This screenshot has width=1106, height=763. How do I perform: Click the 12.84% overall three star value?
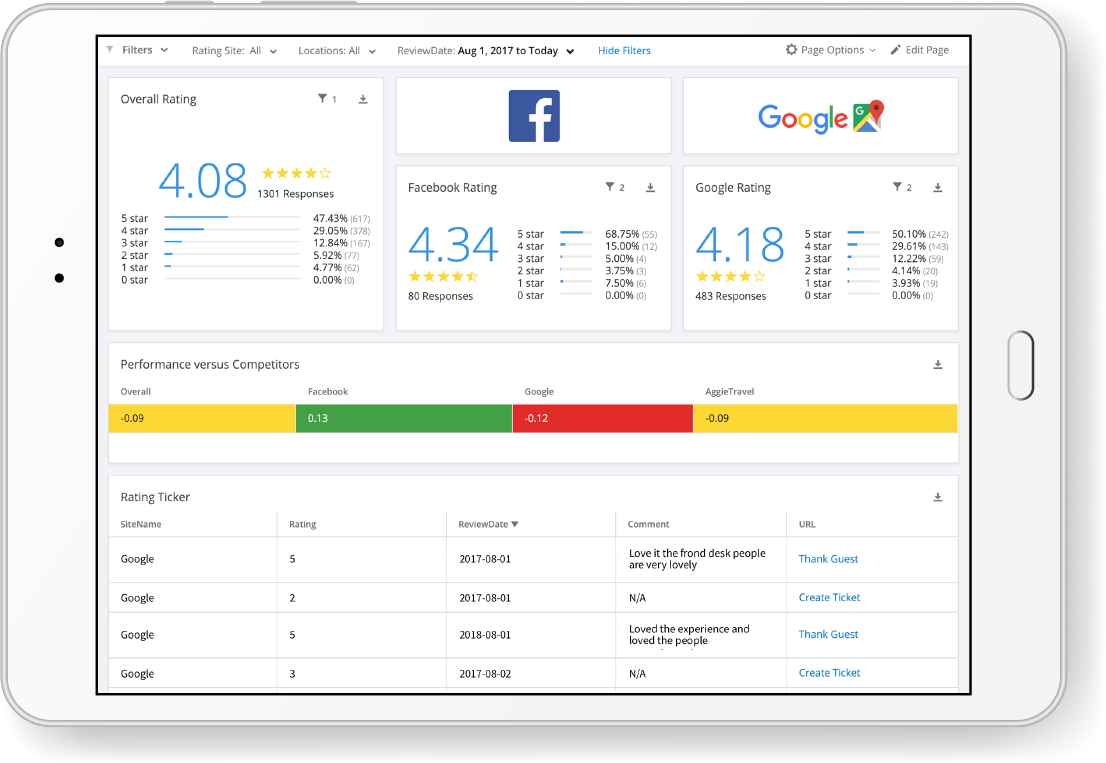click(330, 243)
